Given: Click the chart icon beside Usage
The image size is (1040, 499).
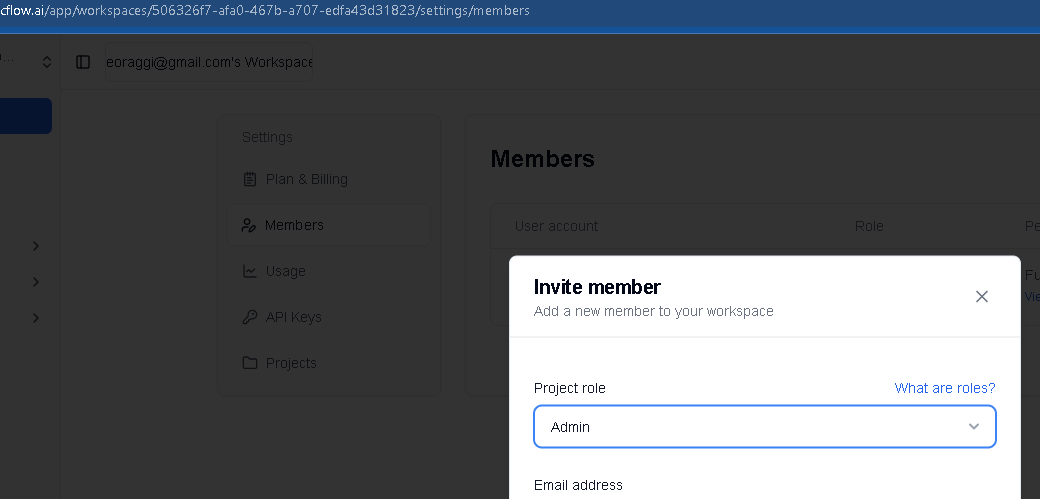Looking at the screenshot, I should [250, 271].
